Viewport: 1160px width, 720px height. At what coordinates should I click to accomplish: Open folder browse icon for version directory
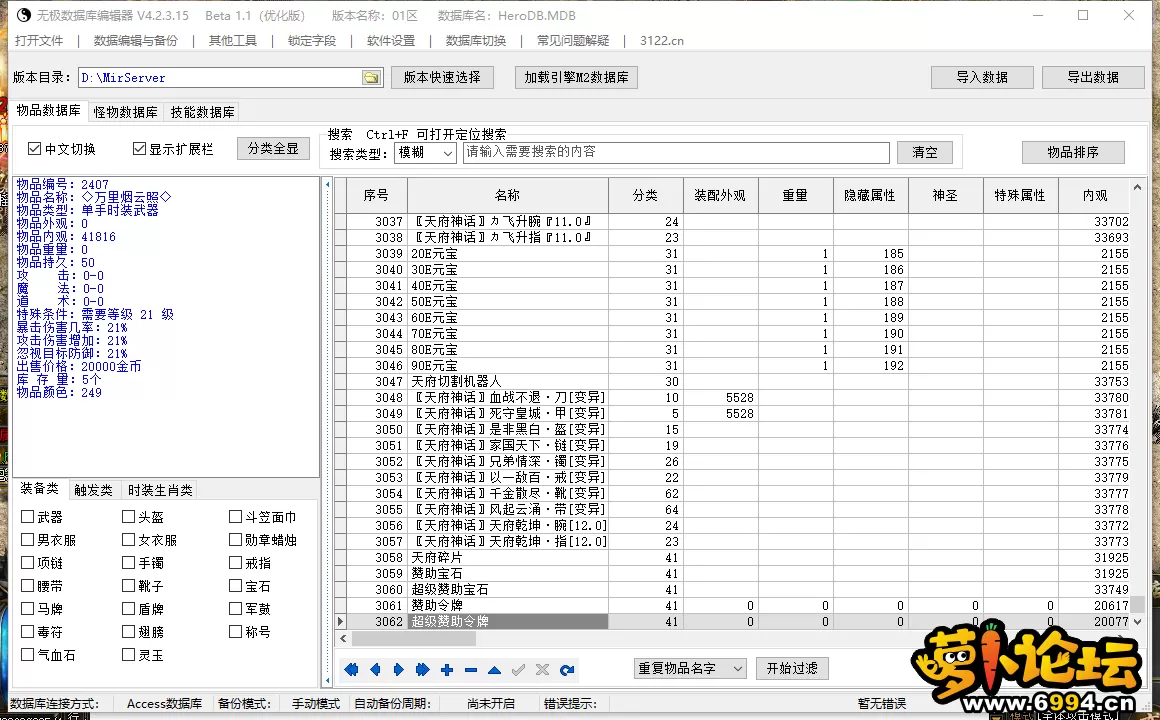pos(371,78)
